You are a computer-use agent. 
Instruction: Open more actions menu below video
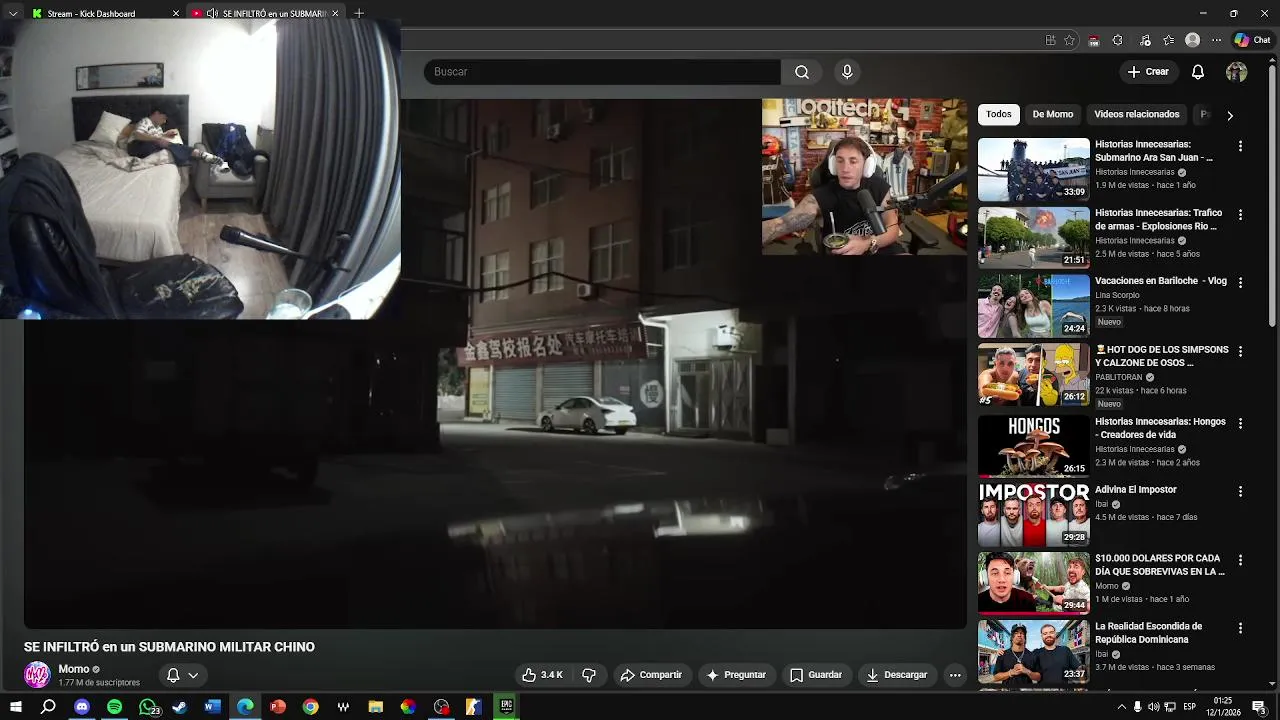pyautogui.click(x=955, y=675)
